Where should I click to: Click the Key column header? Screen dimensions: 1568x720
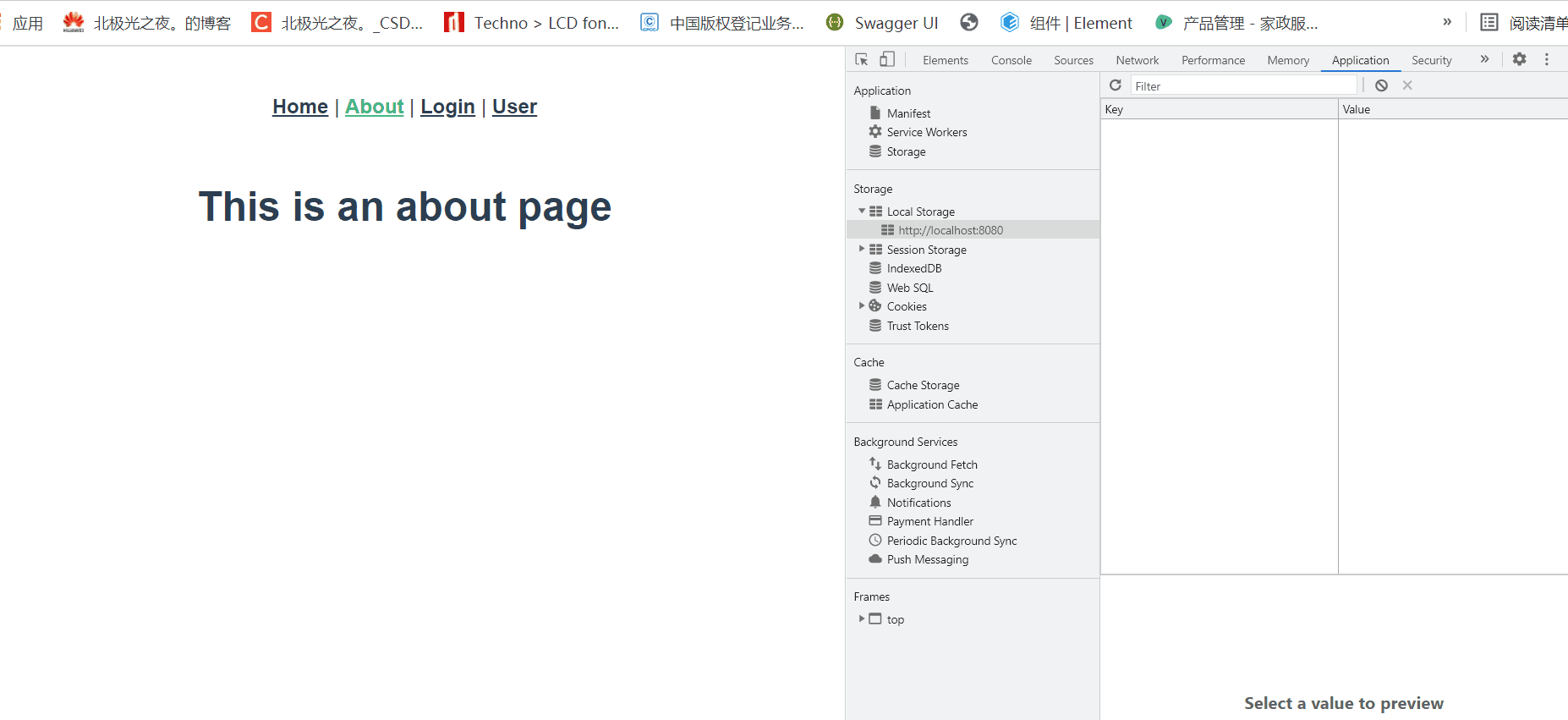pos(1219,109)
